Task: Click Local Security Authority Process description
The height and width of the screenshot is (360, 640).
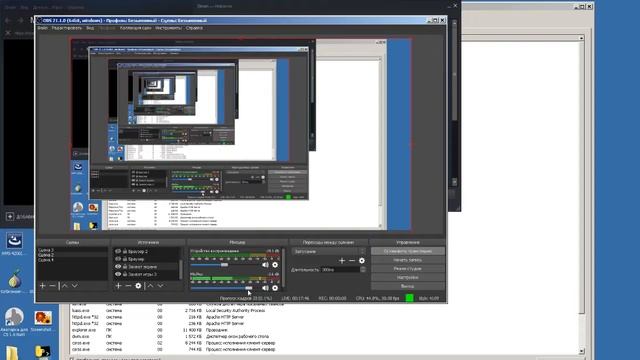Action: pos(235,311)
